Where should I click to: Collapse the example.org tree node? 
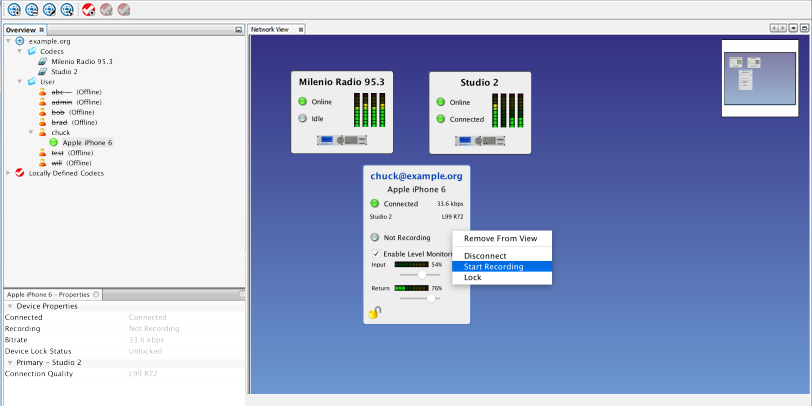tap(9, 41)
